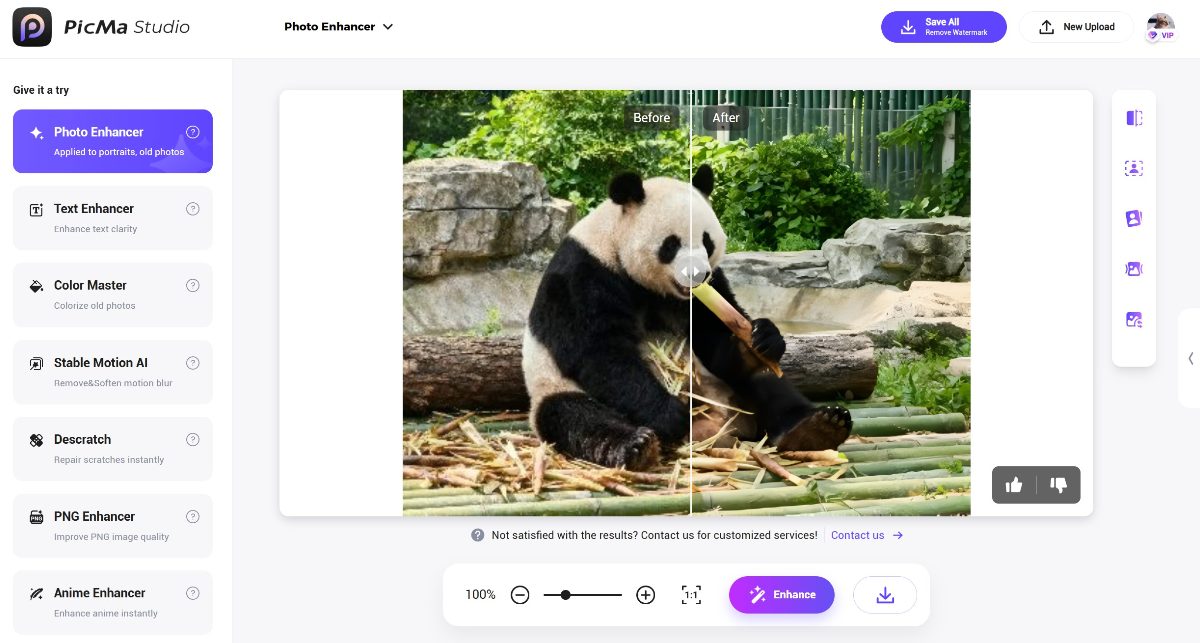Viewport: 1200px width, 643px height.
Task: Expand the collapsed right side panel
Action: point(1190,358)
